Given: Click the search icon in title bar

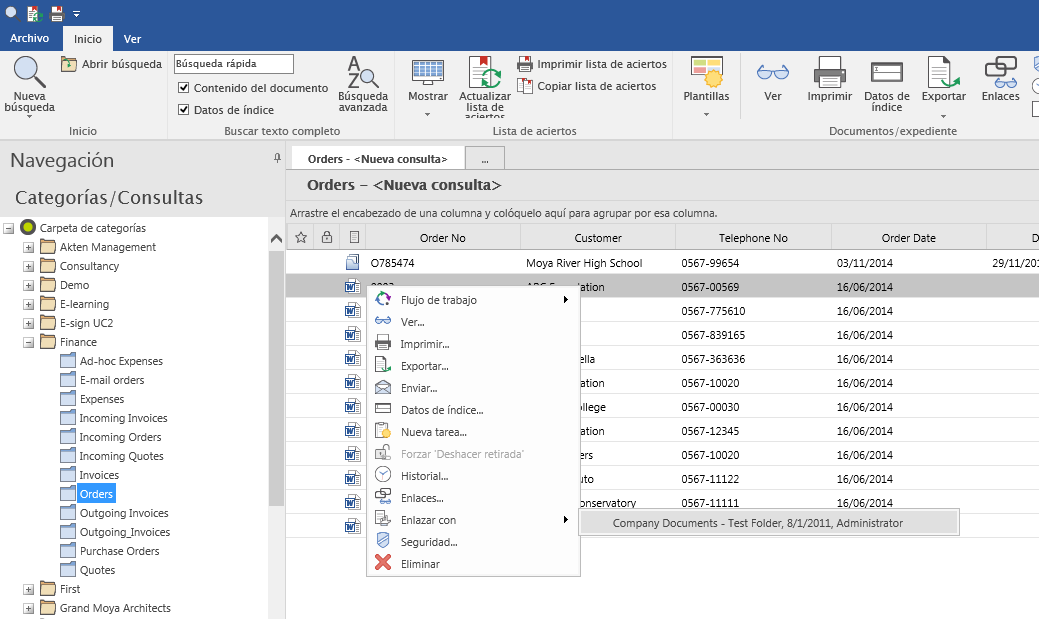Looking at the screenshot, I should (x=12, y=13).
